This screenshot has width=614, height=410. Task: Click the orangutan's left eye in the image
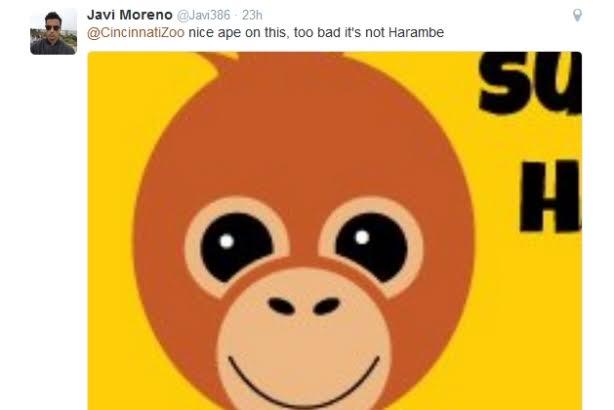tap(237, 247)
